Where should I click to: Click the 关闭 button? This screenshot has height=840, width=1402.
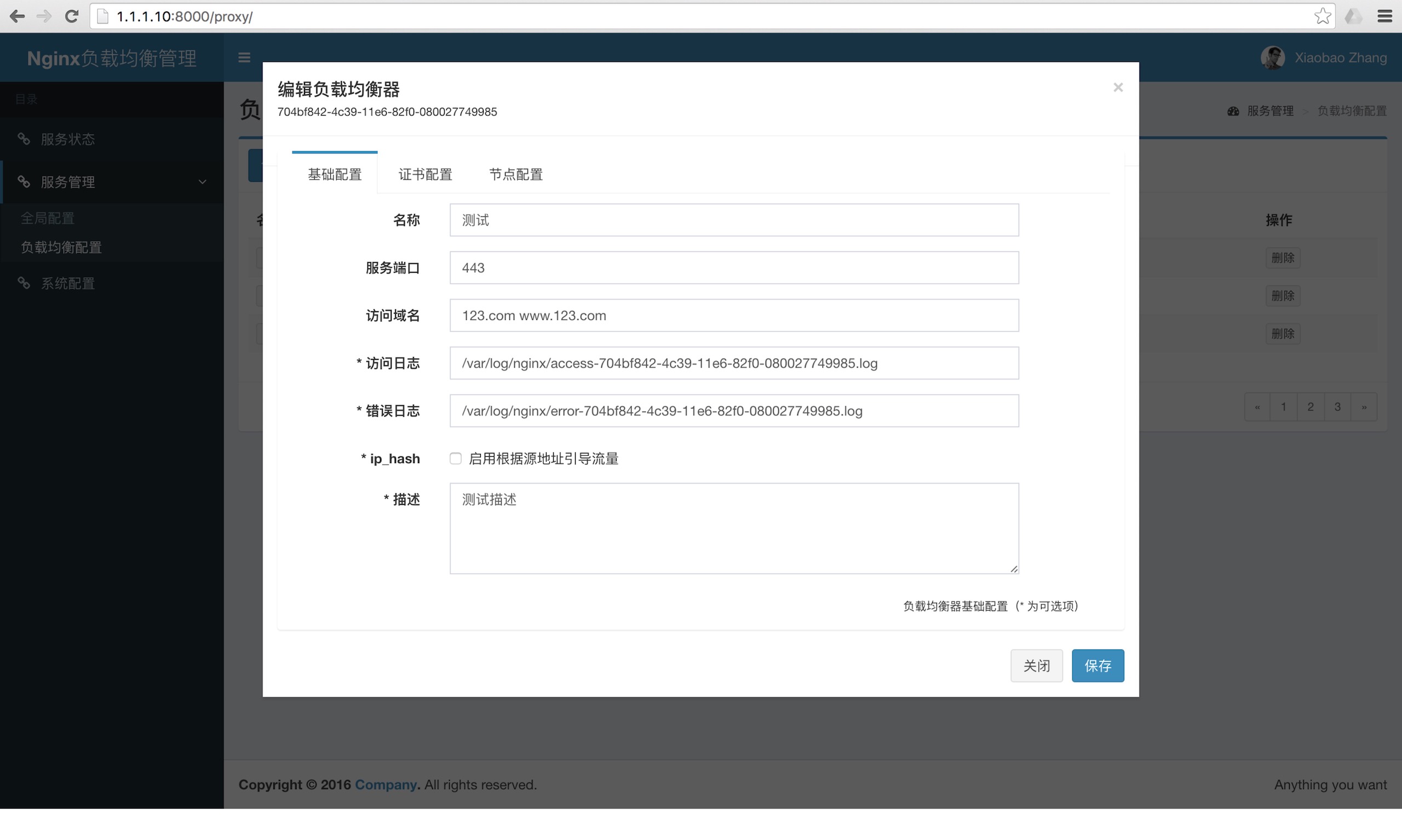pyautogui.click(x=1036, y=666)
